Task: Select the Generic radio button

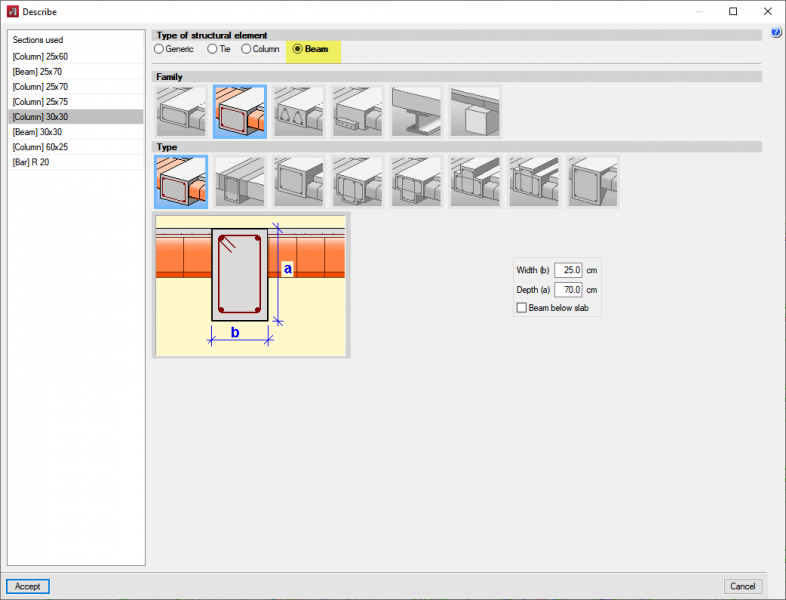Action: click(x=159, y=49)
